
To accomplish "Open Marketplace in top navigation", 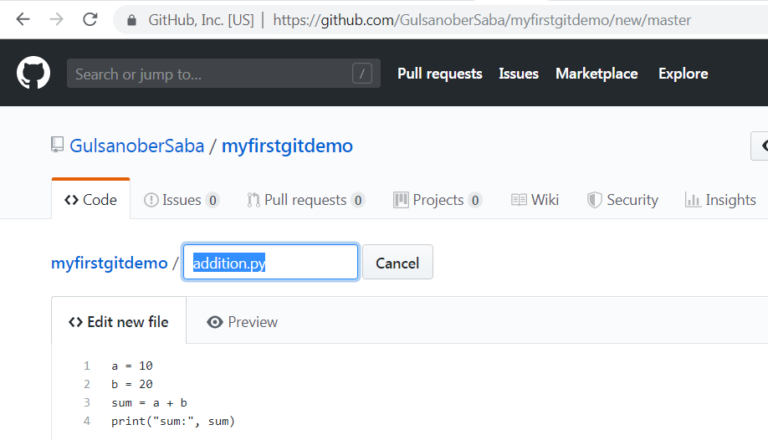I will click(597, 73).
